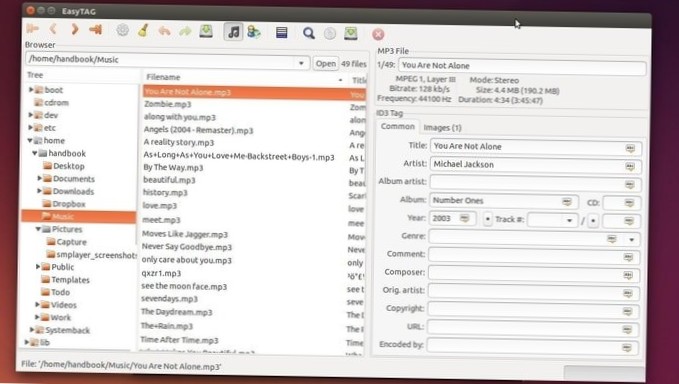Collapse the Pictures folder
The image size is (679, 384).
pyautogui.click(x=39, y=229)
